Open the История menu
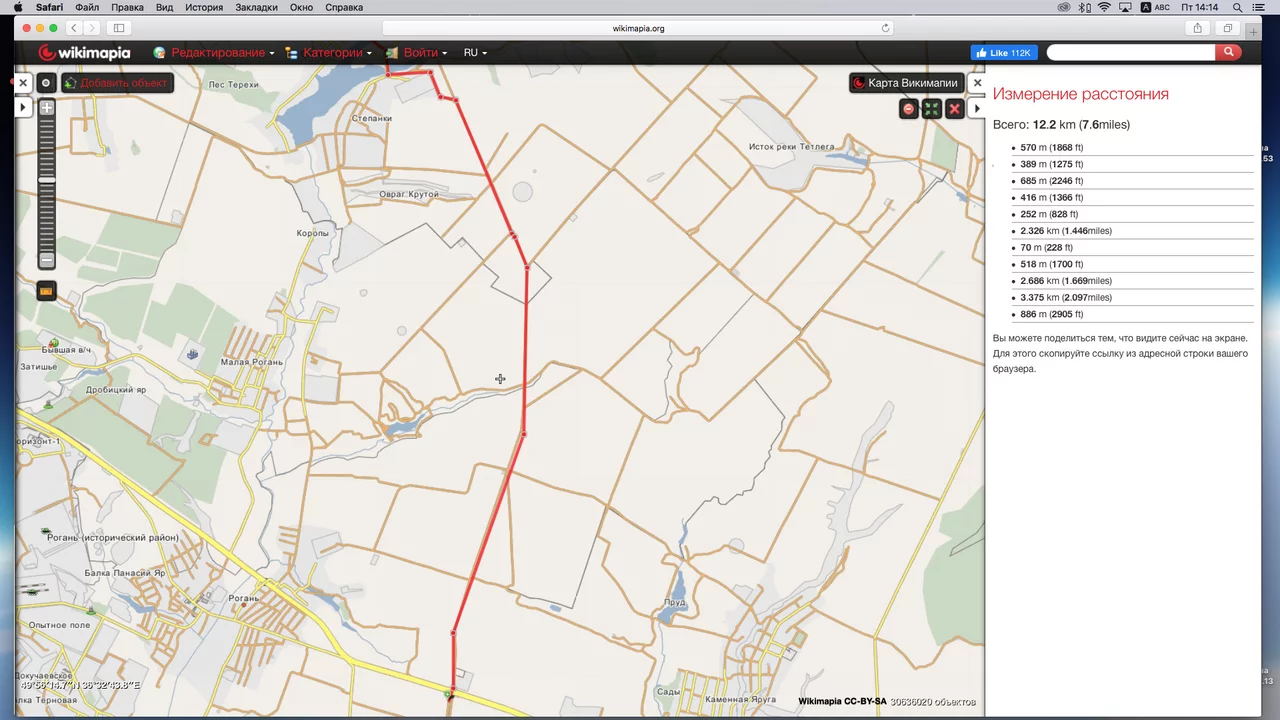Viewport: 1280px width, 720px height. tap(204, 7)
